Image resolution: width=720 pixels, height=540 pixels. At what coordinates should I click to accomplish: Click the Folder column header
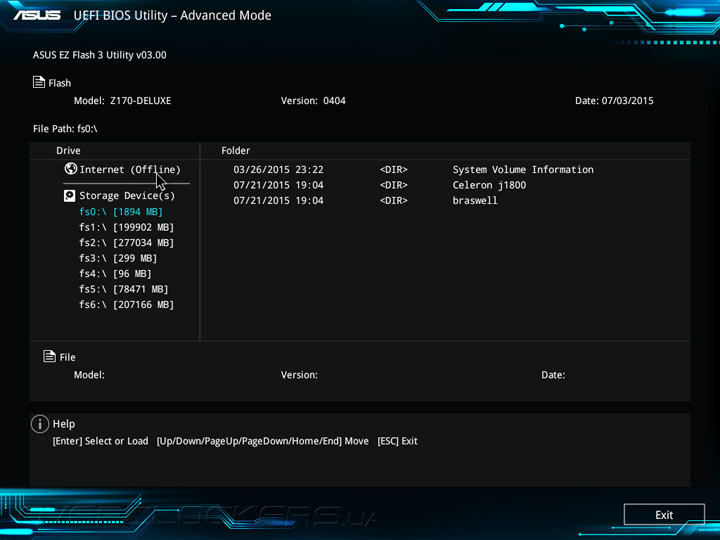point(236,151)
